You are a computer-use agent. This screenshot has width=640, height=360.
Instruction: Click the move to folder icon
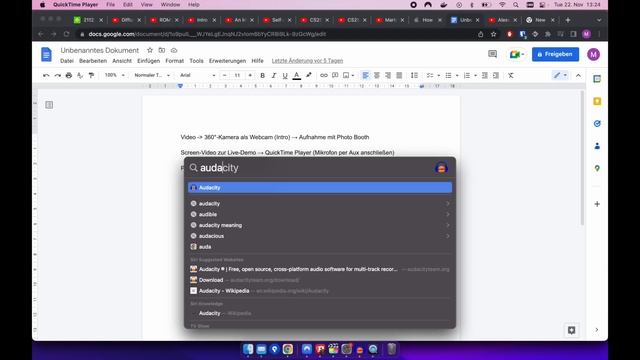click(x=162, y=50)
